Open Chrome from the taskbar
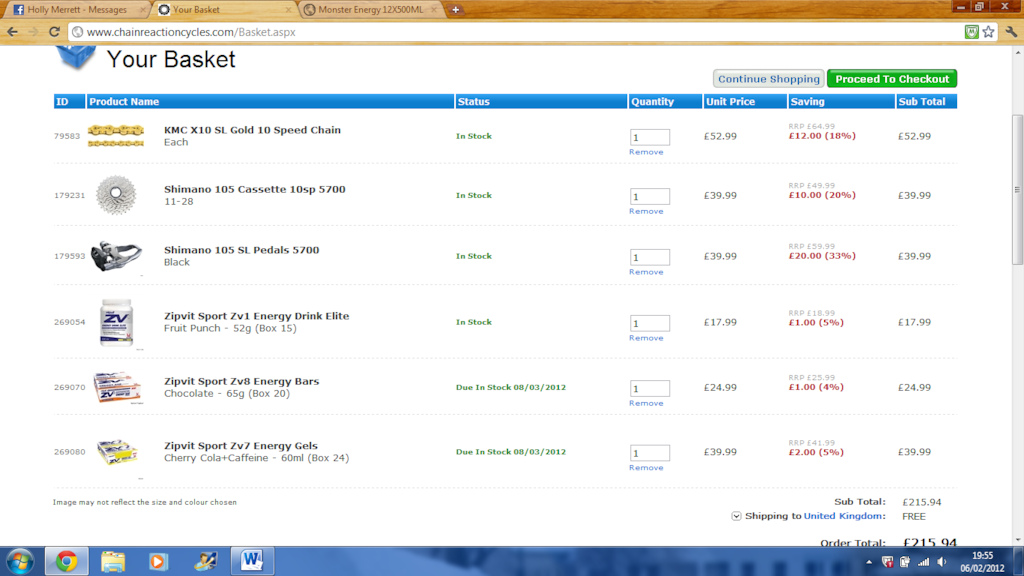 click(66, 562)
